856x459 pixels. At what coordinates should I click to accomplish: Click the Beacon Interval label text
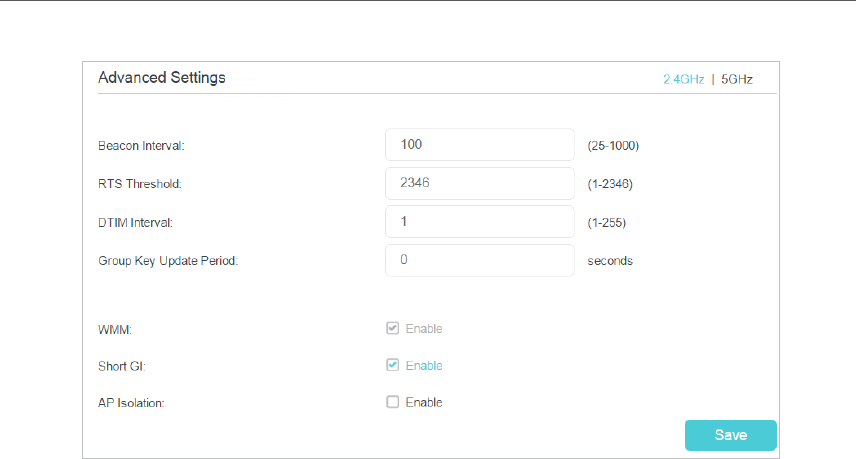coord(141,146)
